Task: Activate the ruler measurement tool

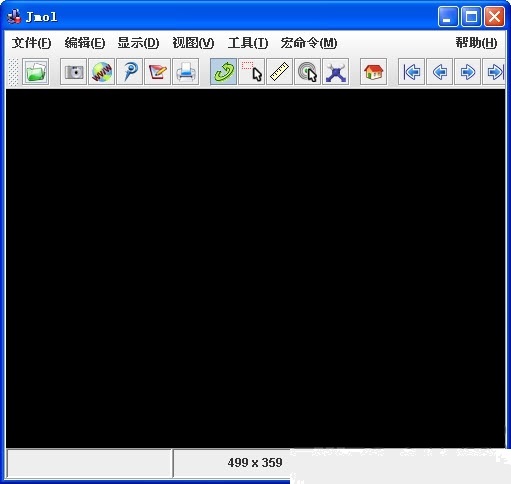Action: [280, 72]
